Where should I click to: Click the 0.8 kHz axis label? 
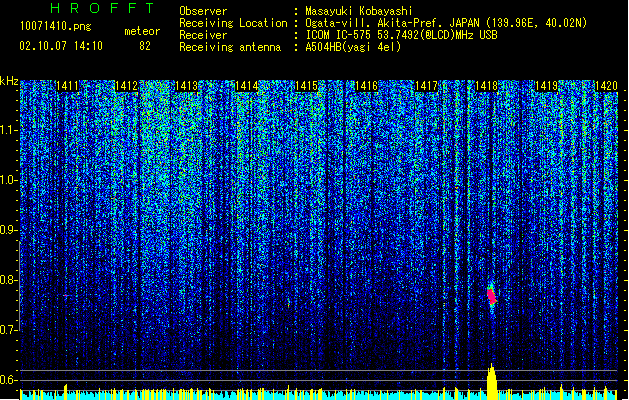(9, 280)
